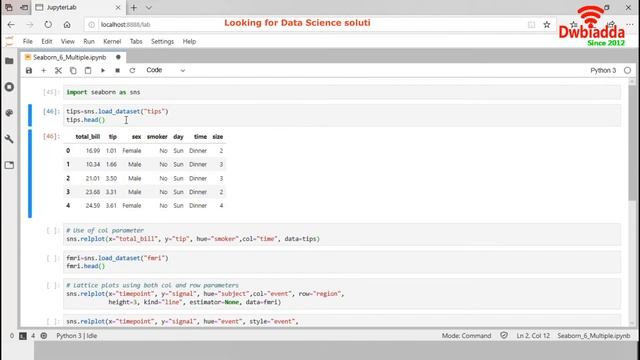Click the terminals count icon in status bar
The width and height of the screenshot is (640, 360).
23,336
